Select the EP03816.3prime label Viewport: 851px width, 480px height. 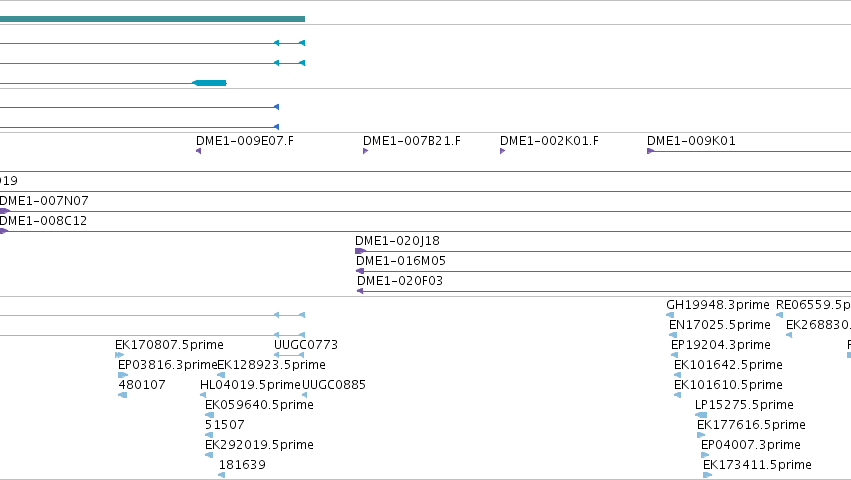click(x=167, y=365)
